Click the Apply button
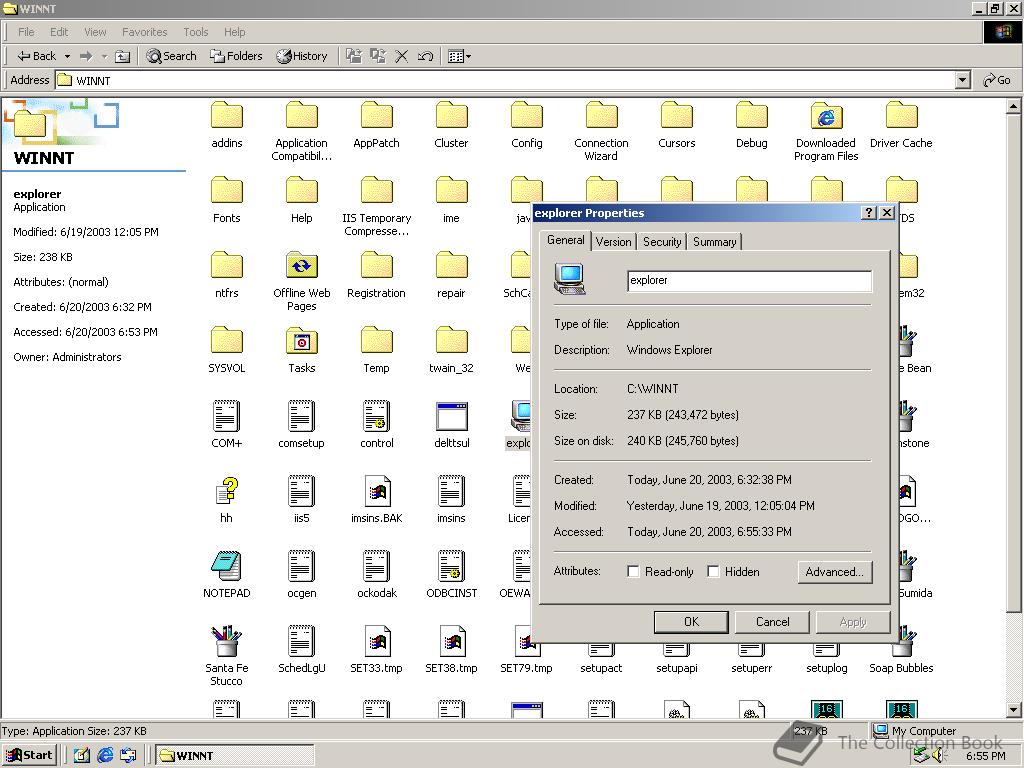The width and height of the screenshot is (1024, 768). [853, 622]
